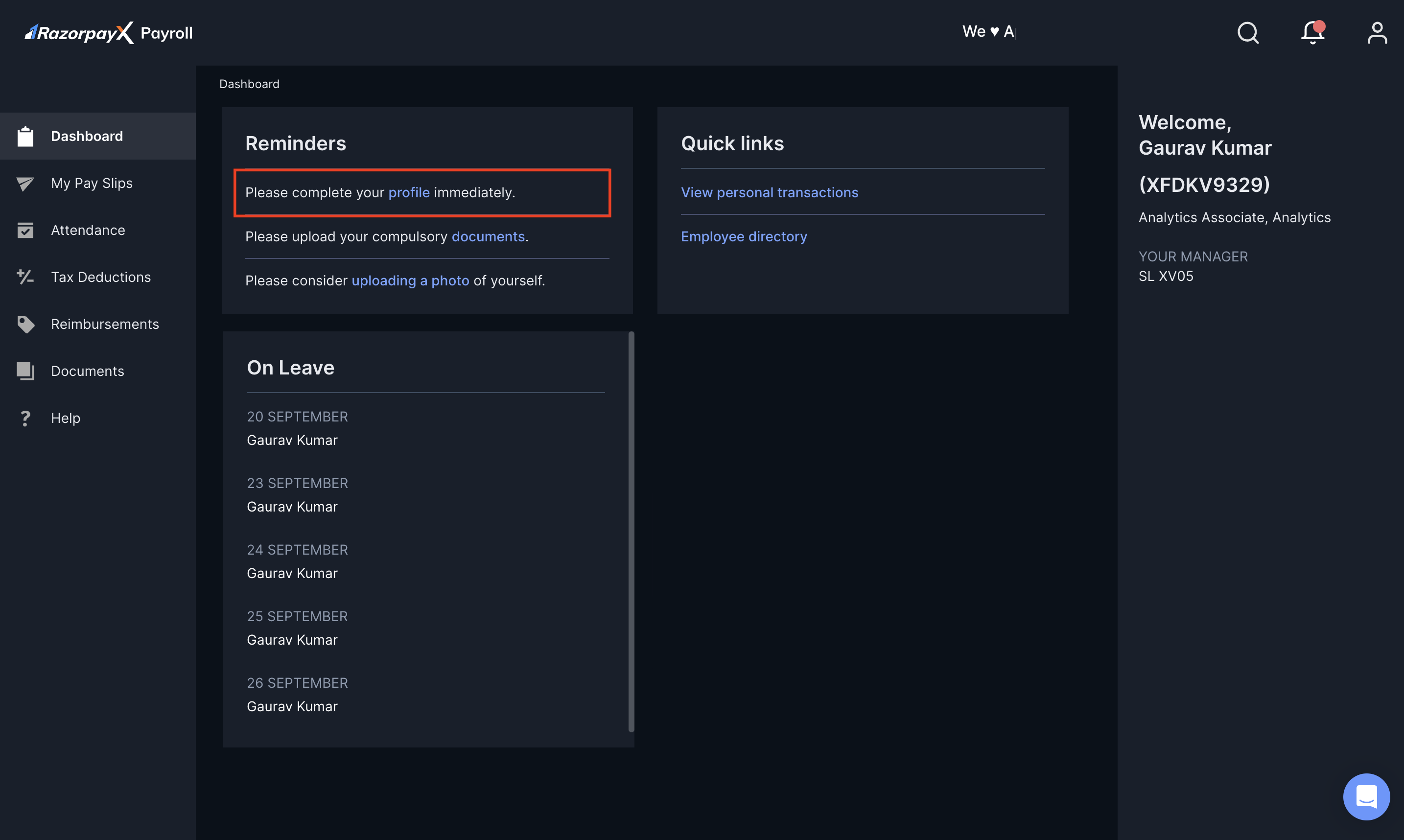Click the chat support button

[1364, 796]
